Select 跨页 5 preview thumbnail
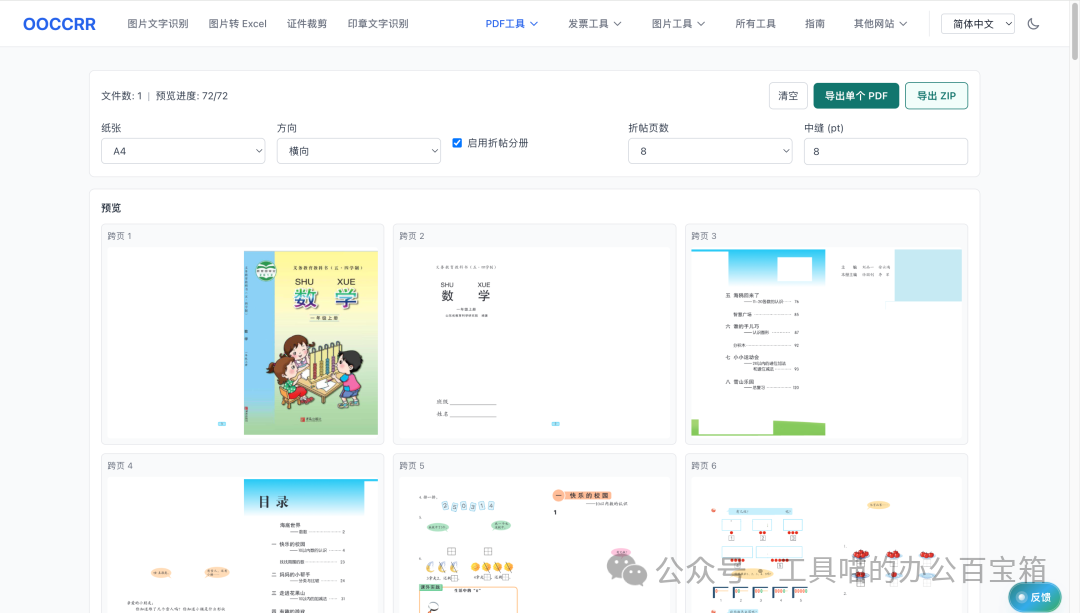This screenshot has height=613, width=1080. coord(534,534)
